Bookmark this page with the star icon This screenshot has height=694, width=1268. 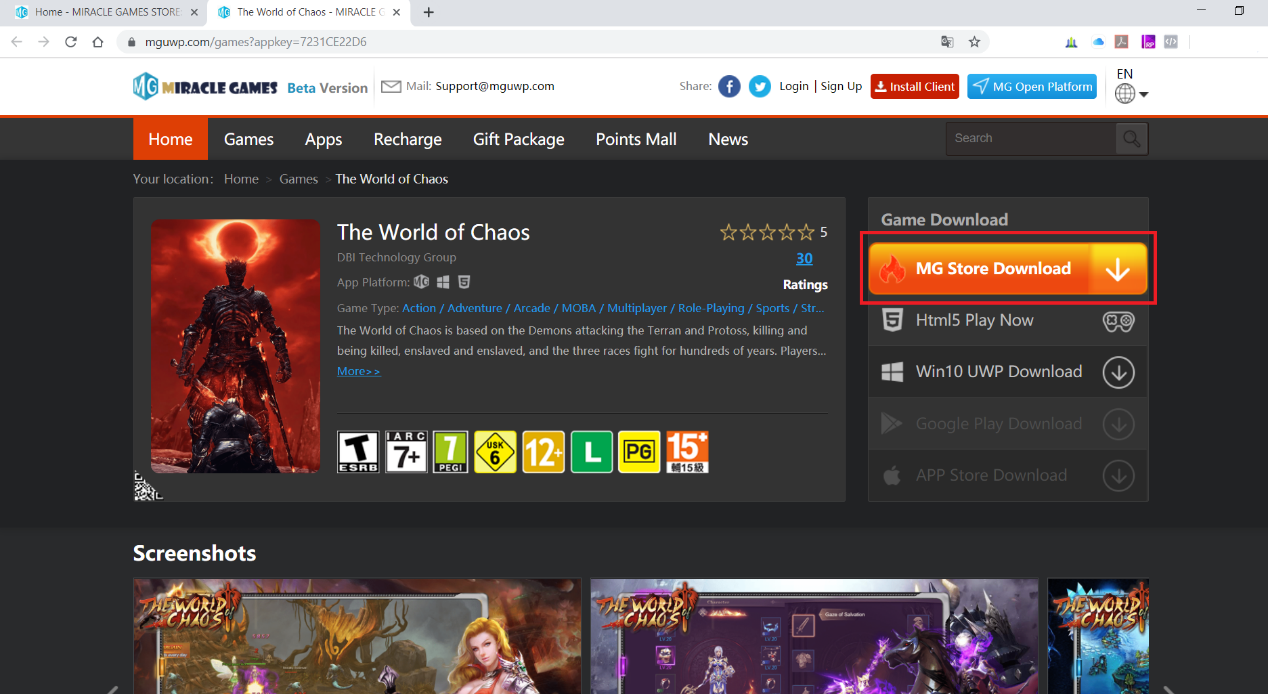coord(974,42)
